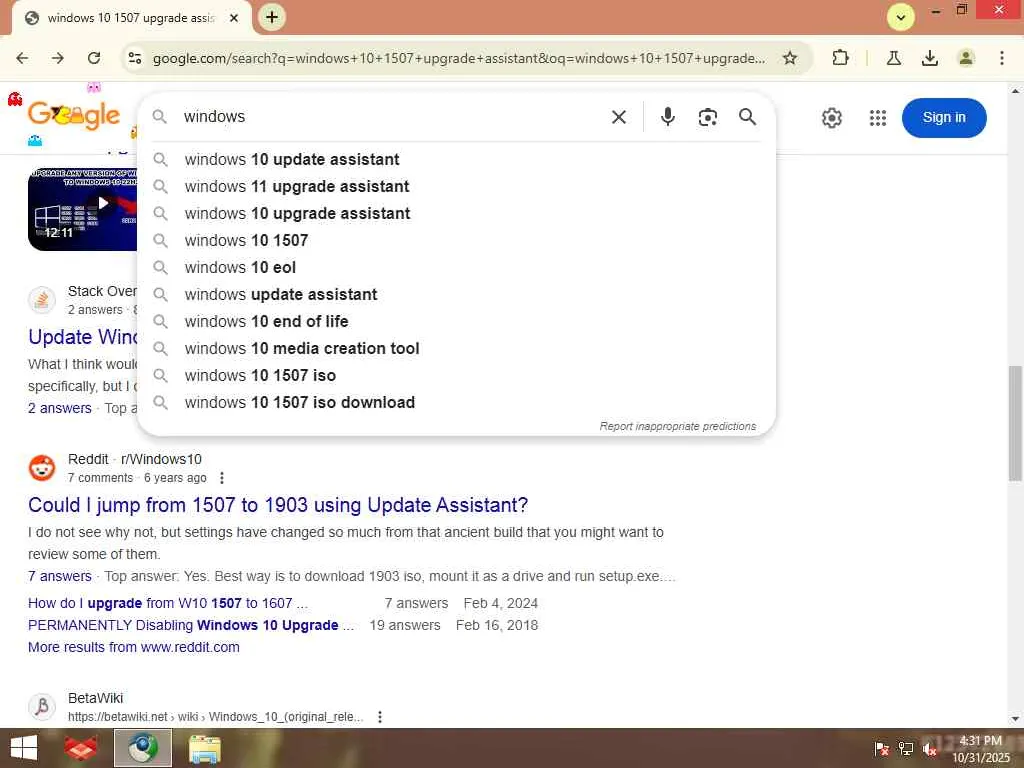
Task: Go forward one page in Chrome
Action: [58, 58]
